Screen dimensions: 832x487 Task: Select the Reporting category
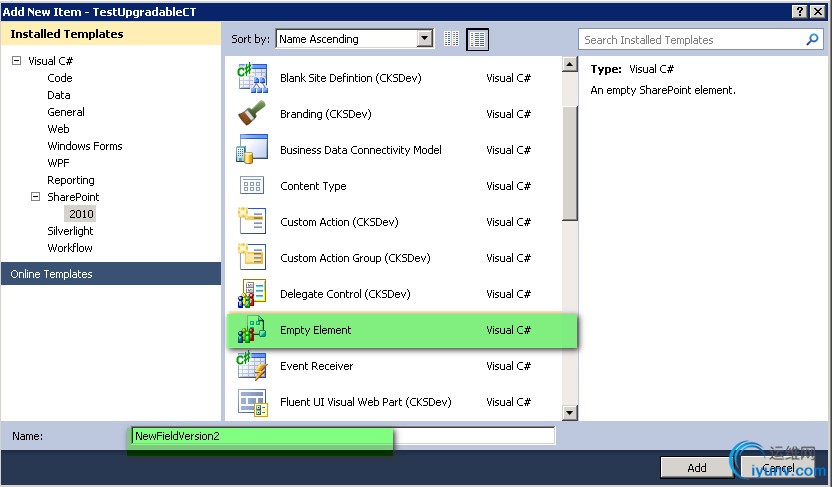71,180
